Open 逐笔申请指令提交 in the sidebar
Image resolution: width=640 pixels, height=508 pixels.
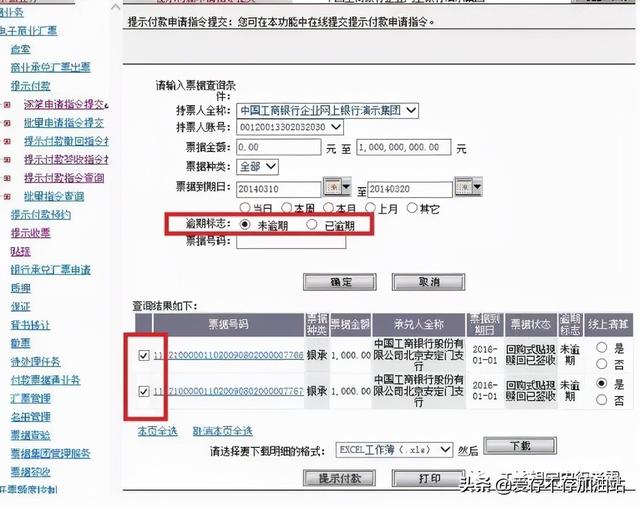tap(65, 105)
